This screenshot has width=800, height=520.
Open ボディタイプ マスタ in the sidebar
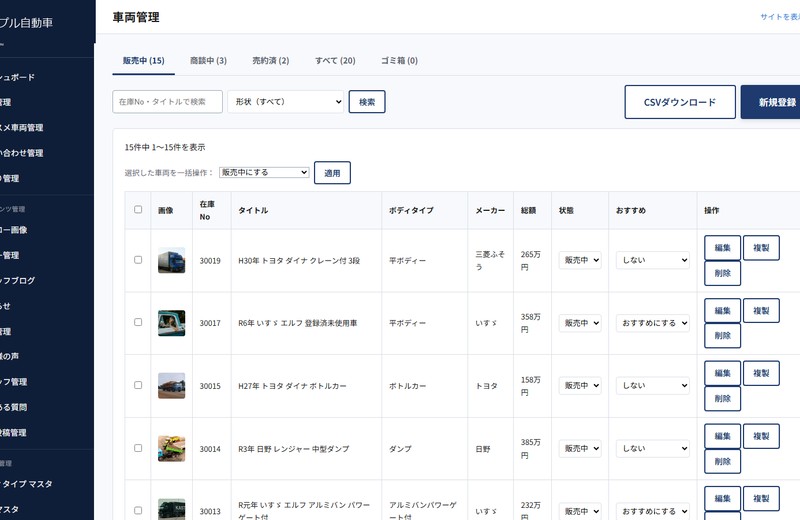coord(27,484)
